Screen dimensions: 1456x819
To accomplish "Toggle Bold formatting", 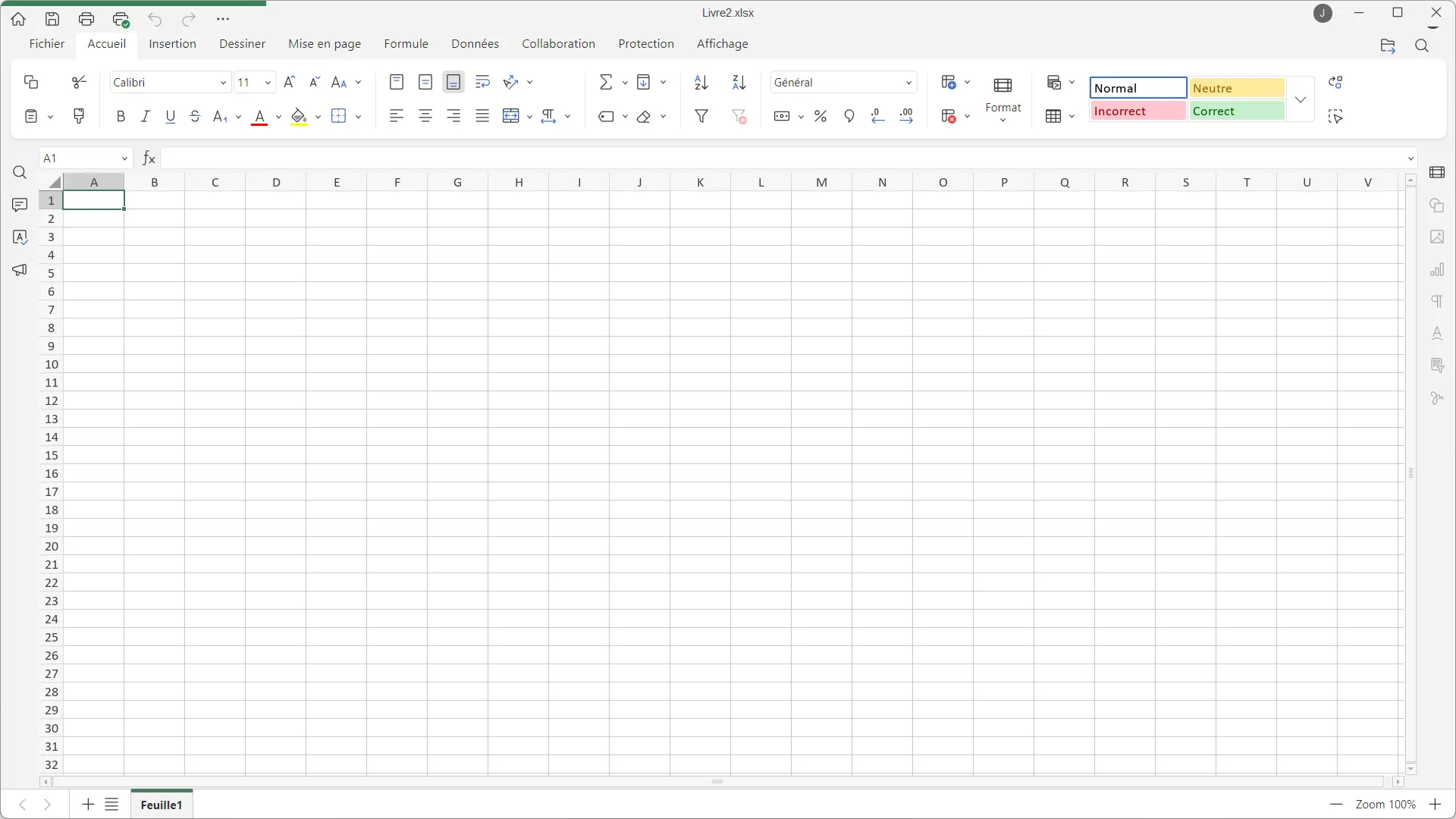I will [121, 116].
